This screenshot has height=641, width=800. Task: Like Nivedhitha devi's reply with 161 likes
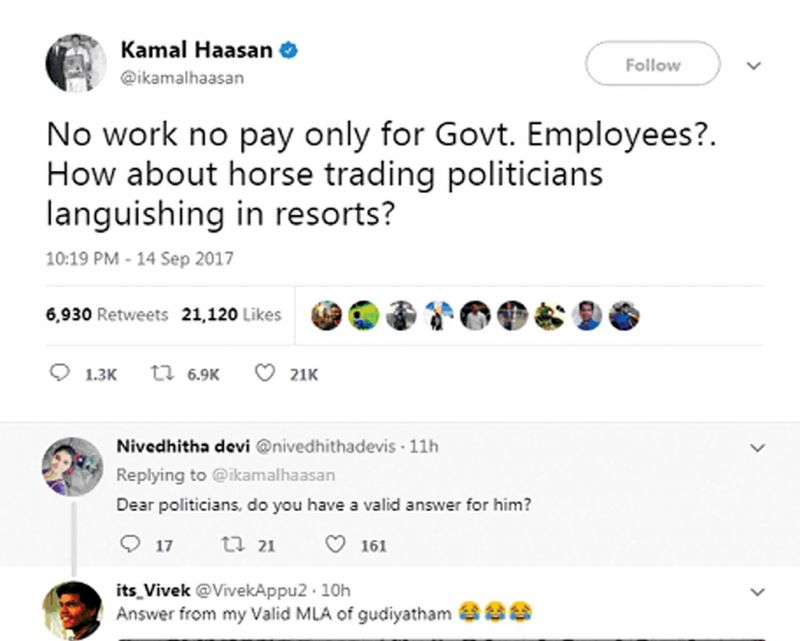coord(335,544)
